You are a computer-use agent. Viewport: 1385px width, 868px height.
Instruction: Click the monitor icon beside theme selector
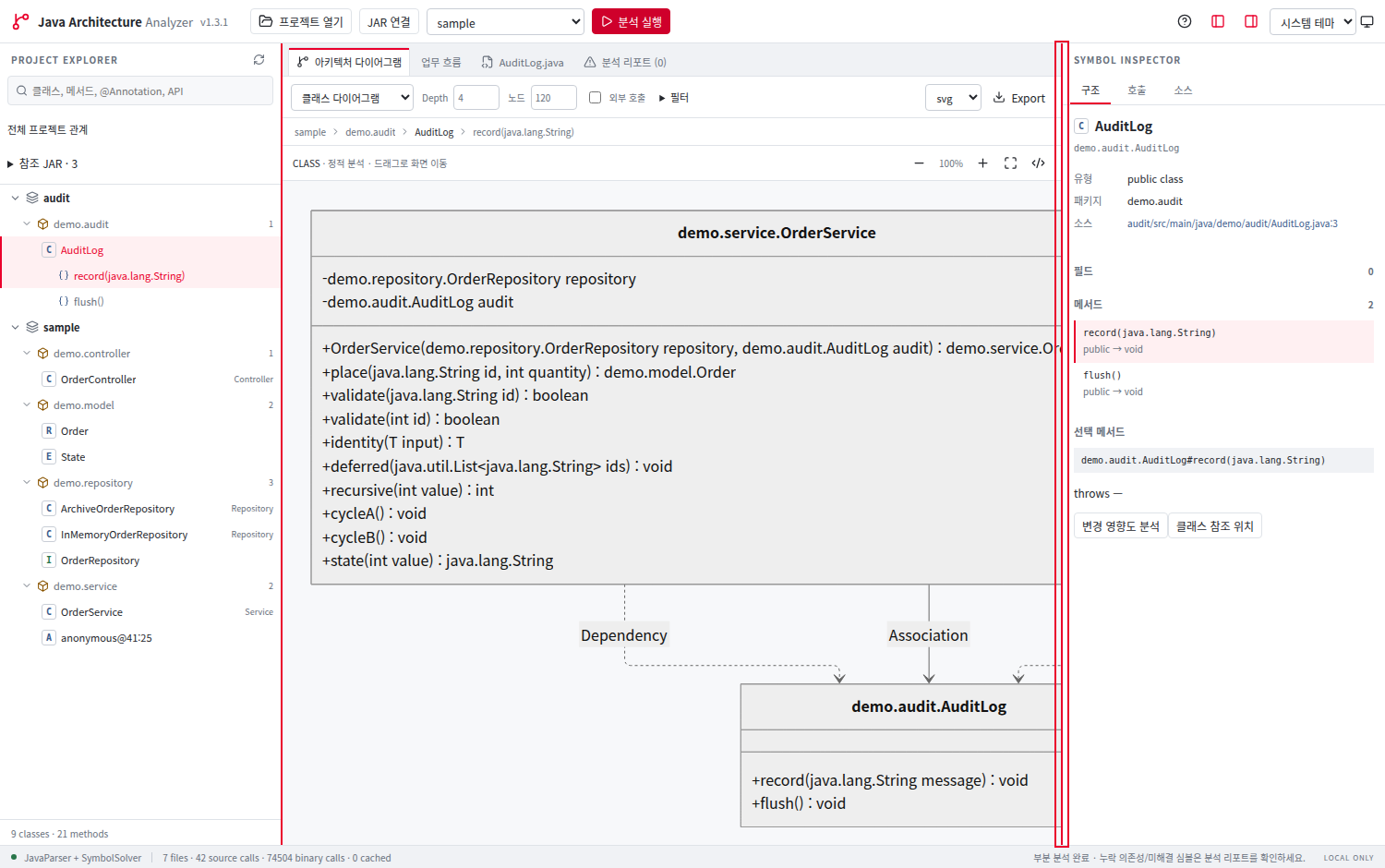click(1367, 22)
